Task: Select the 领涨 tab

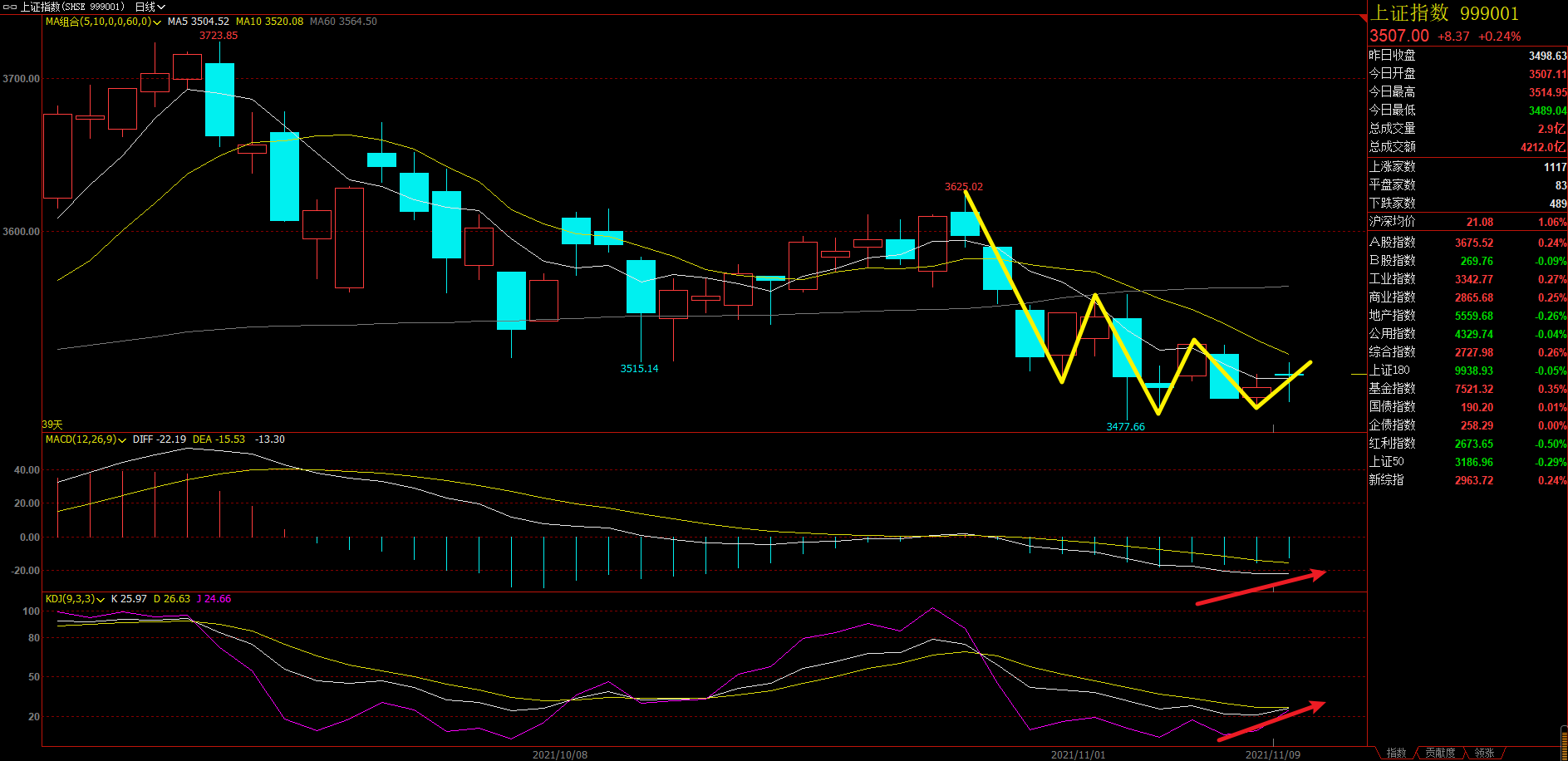Action: (x=1484, y=753)
